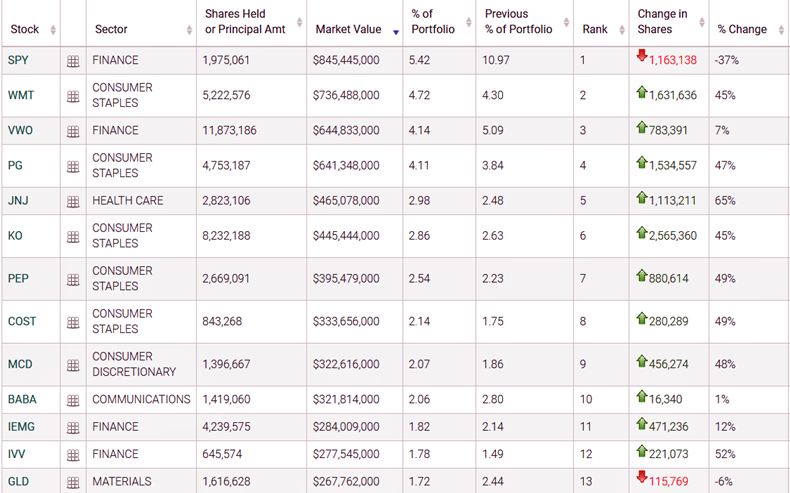Click green up arrow in BABA row
Viewport: 790px width, 493px height.
click(x=642, y=396)
